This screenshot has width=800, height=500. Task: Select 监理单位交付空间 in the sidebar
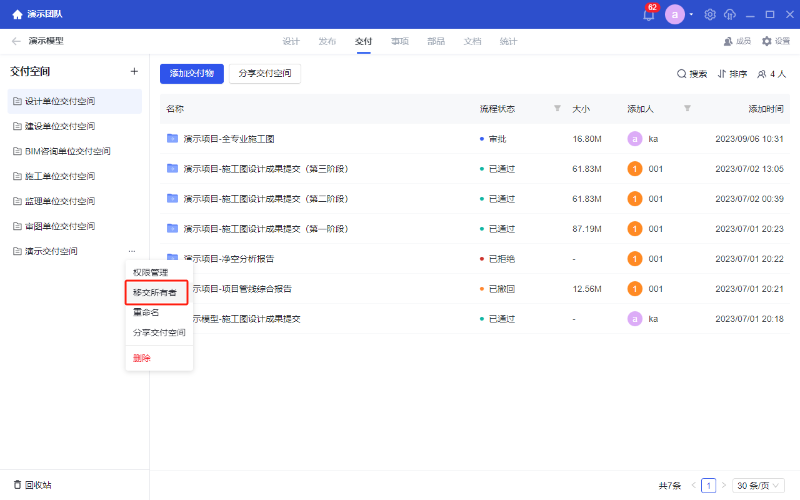(x=74, y=201)
